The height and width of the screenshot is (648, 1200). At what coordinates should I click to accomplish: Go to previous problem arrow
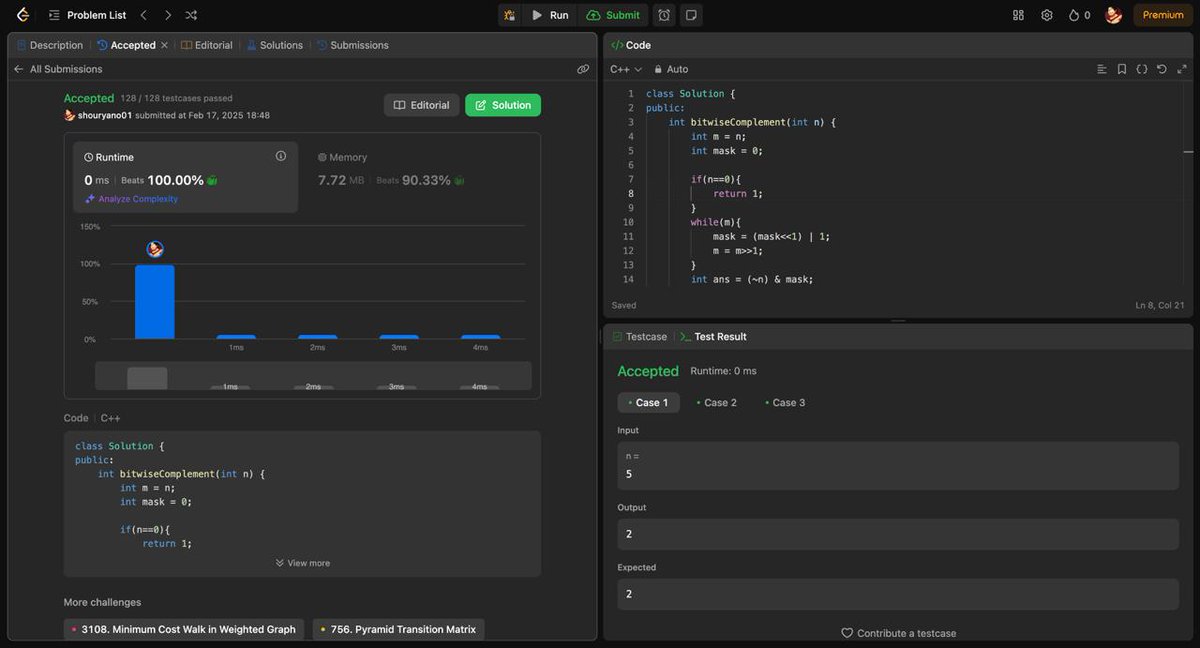(143, 15)
